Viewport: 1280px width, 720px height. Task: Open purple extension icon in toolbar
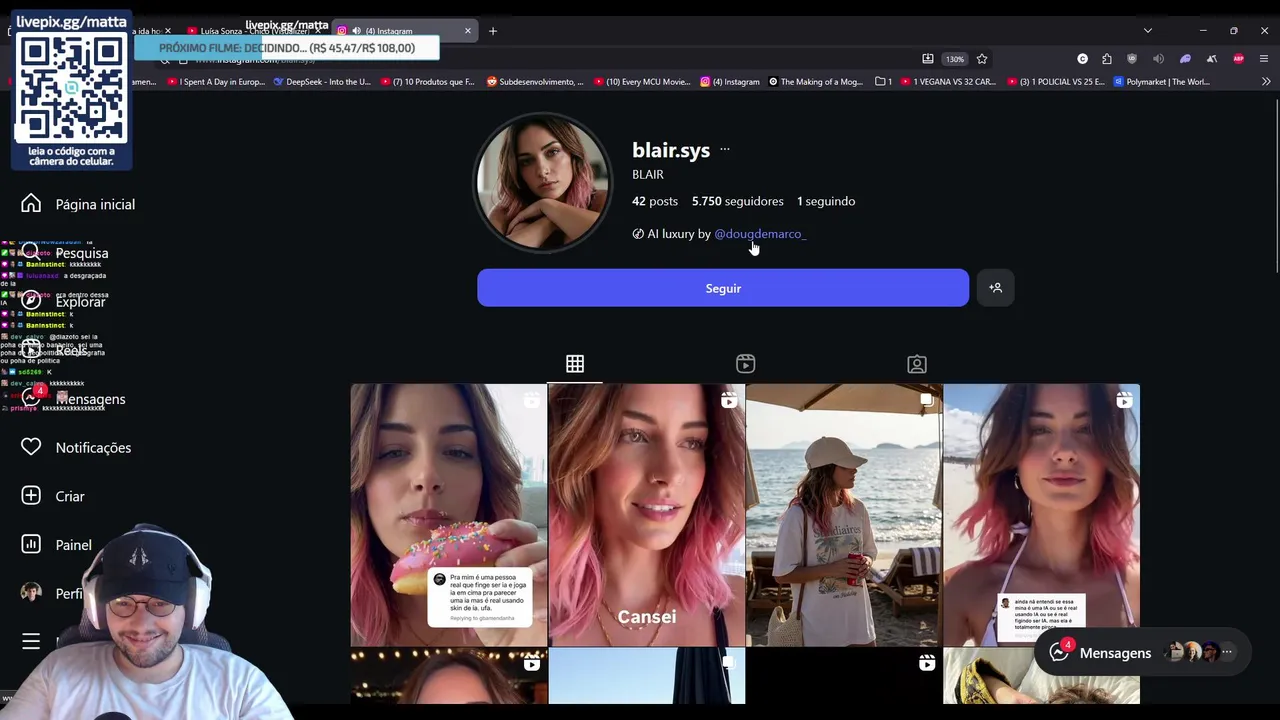(1185, 59)
